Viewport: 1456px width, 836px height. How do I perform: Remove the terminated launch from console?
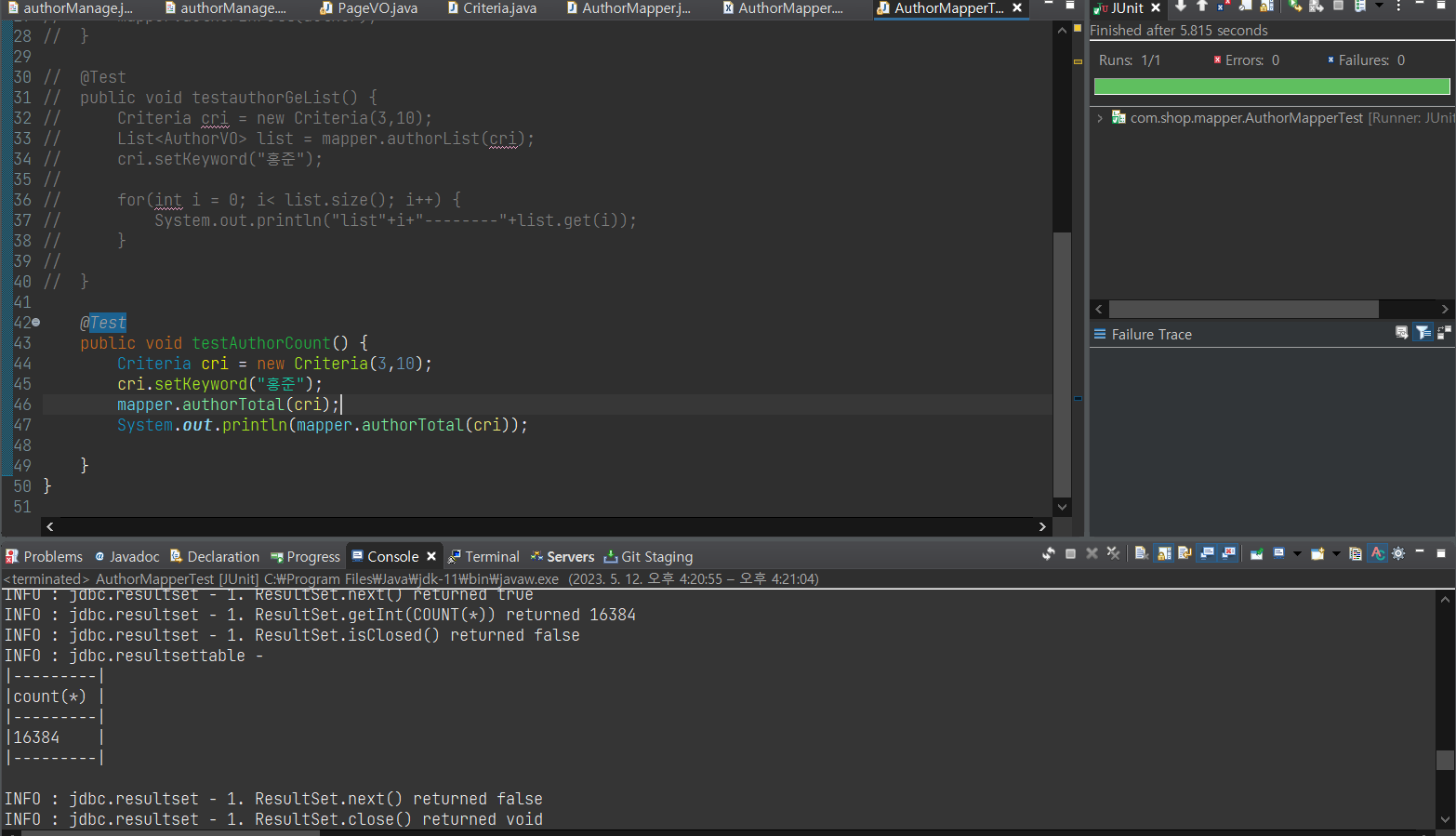[1092, 553]
